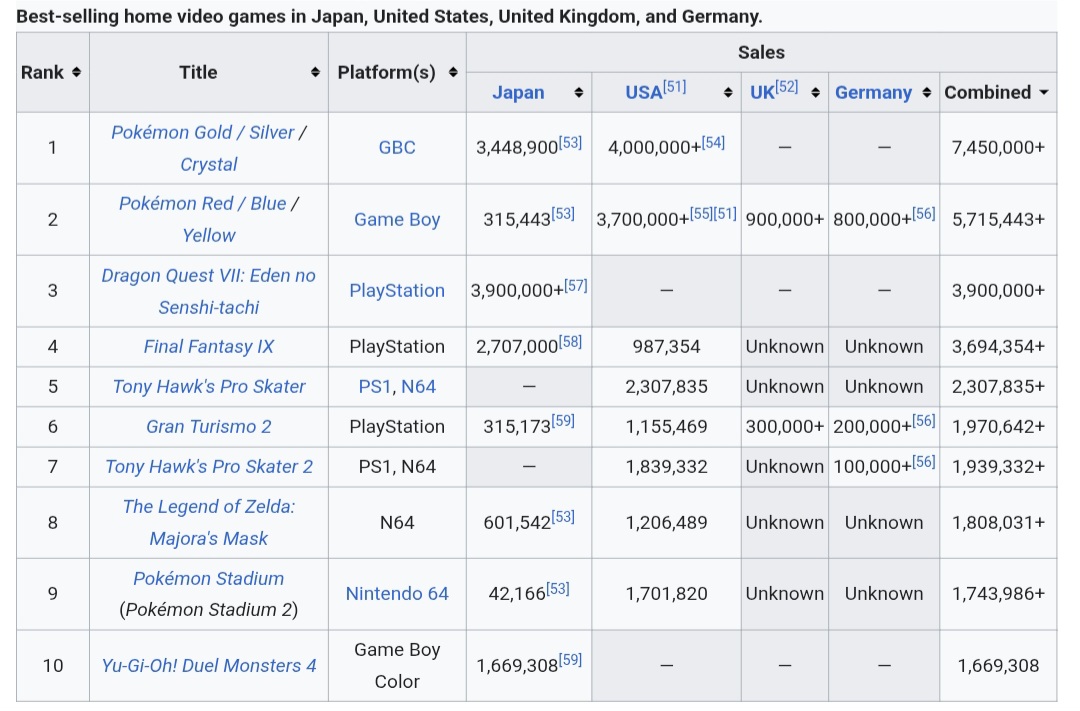Open The Legend of Zelda: Majora's Mask link

209,522
